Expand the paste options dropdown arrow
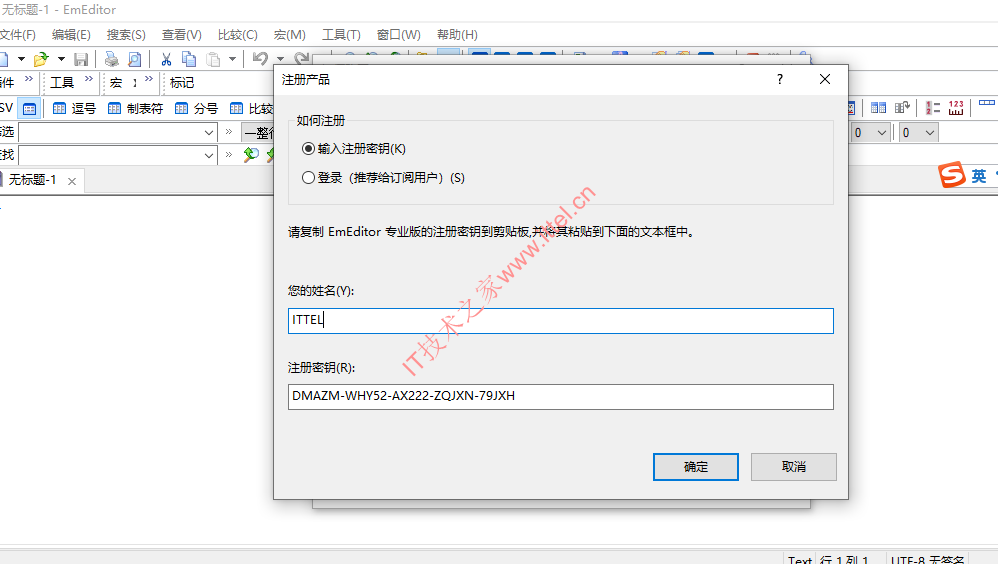The image size is (998, 564). 232,59
